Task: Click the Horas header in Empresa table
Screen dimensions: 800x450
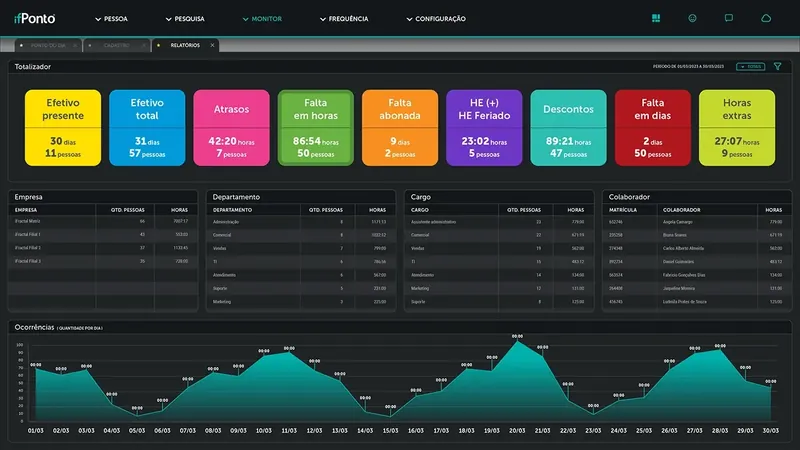Action: click(180, 210)
